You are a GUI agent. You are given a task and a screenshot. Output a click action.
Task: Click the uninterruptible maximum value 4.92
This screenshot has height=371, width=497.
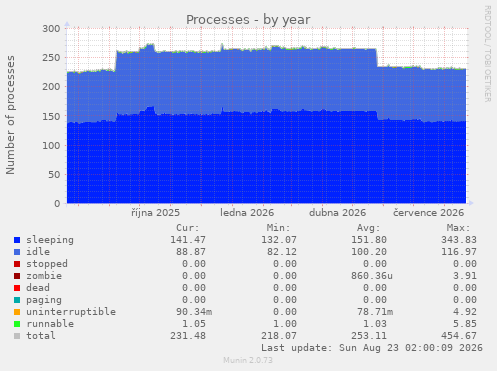coord(465,312)
